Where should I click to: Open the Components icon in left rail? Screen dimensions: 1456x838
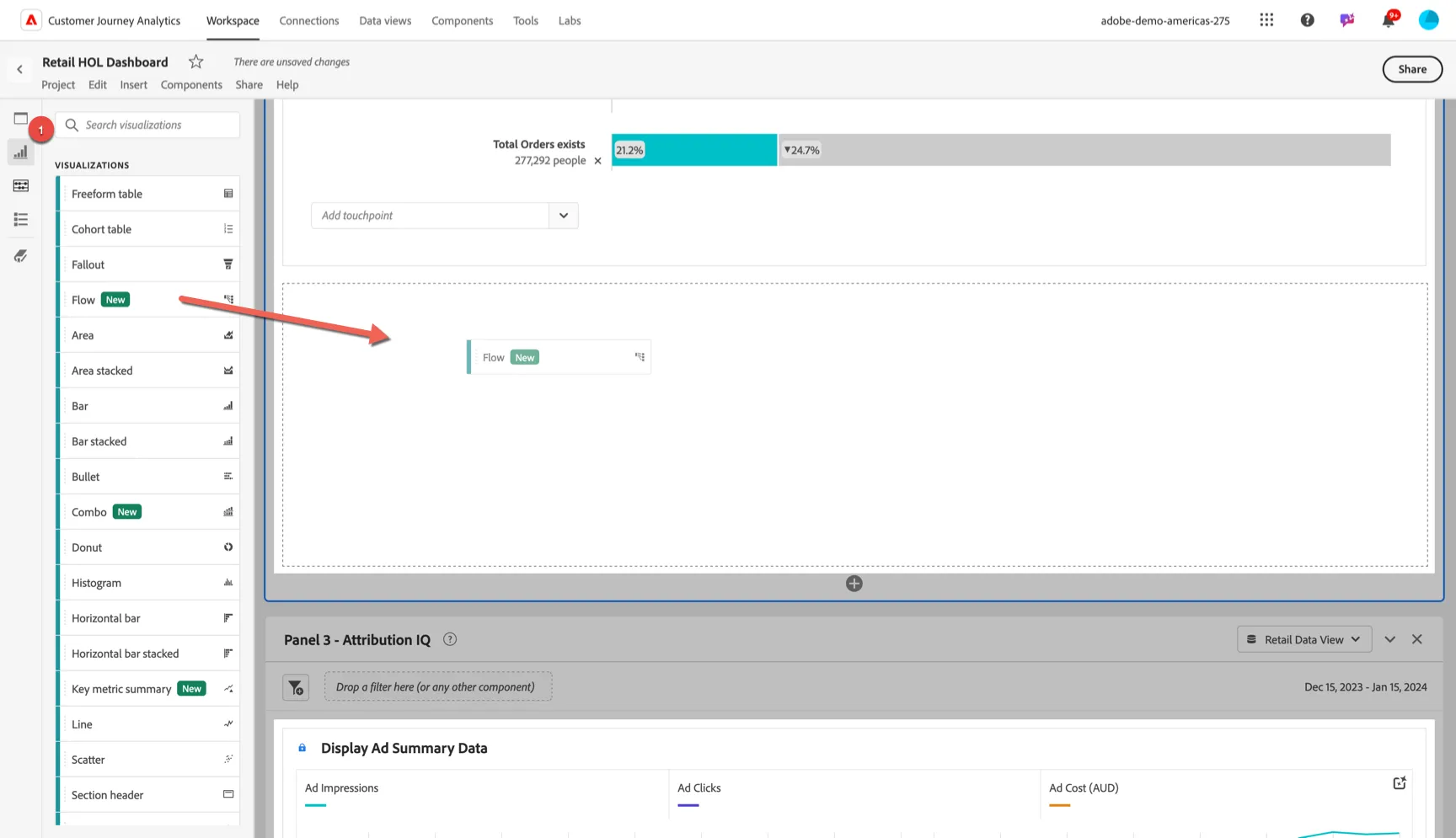click(21, 185)
